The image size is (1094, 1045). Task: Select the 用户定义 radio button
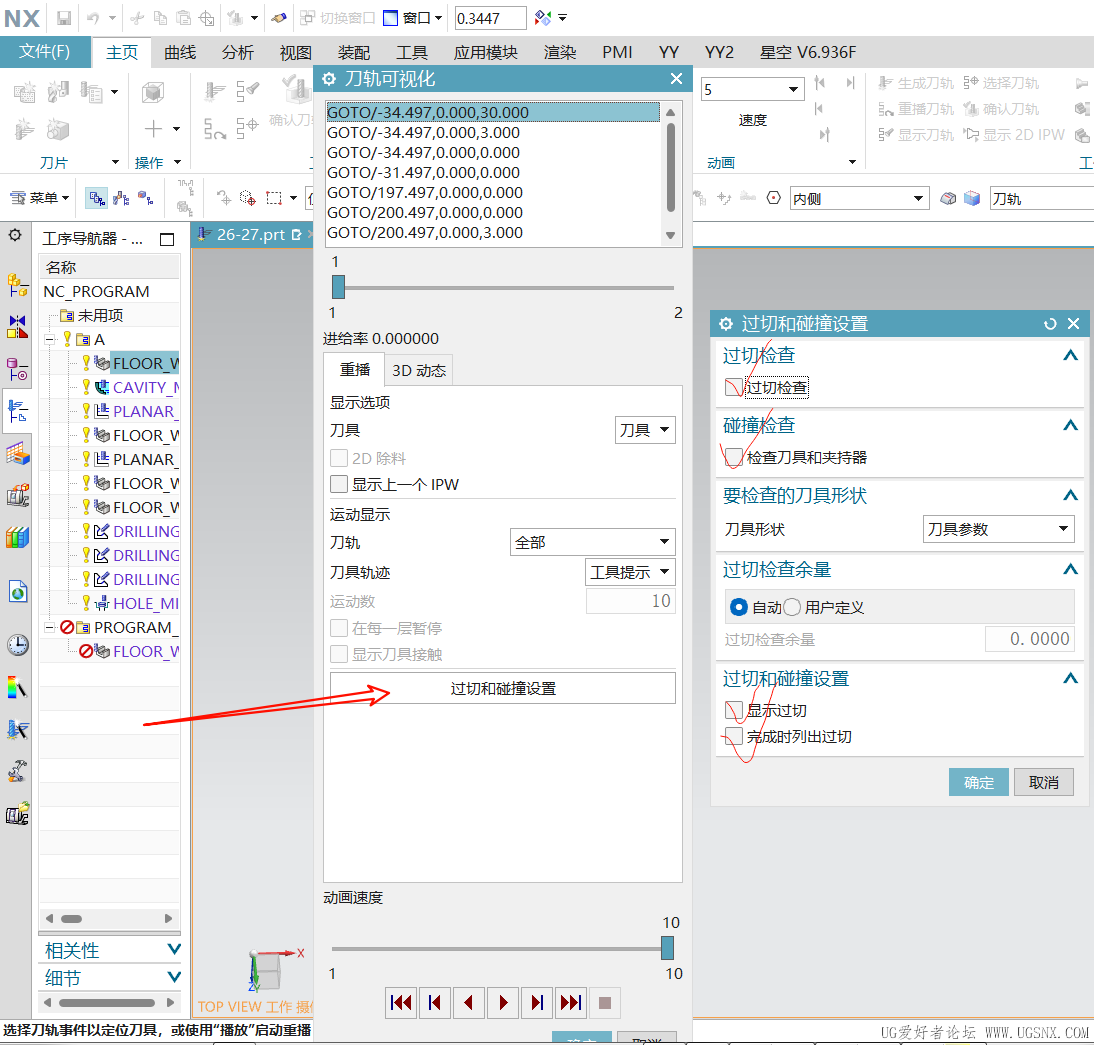(792, 607)
